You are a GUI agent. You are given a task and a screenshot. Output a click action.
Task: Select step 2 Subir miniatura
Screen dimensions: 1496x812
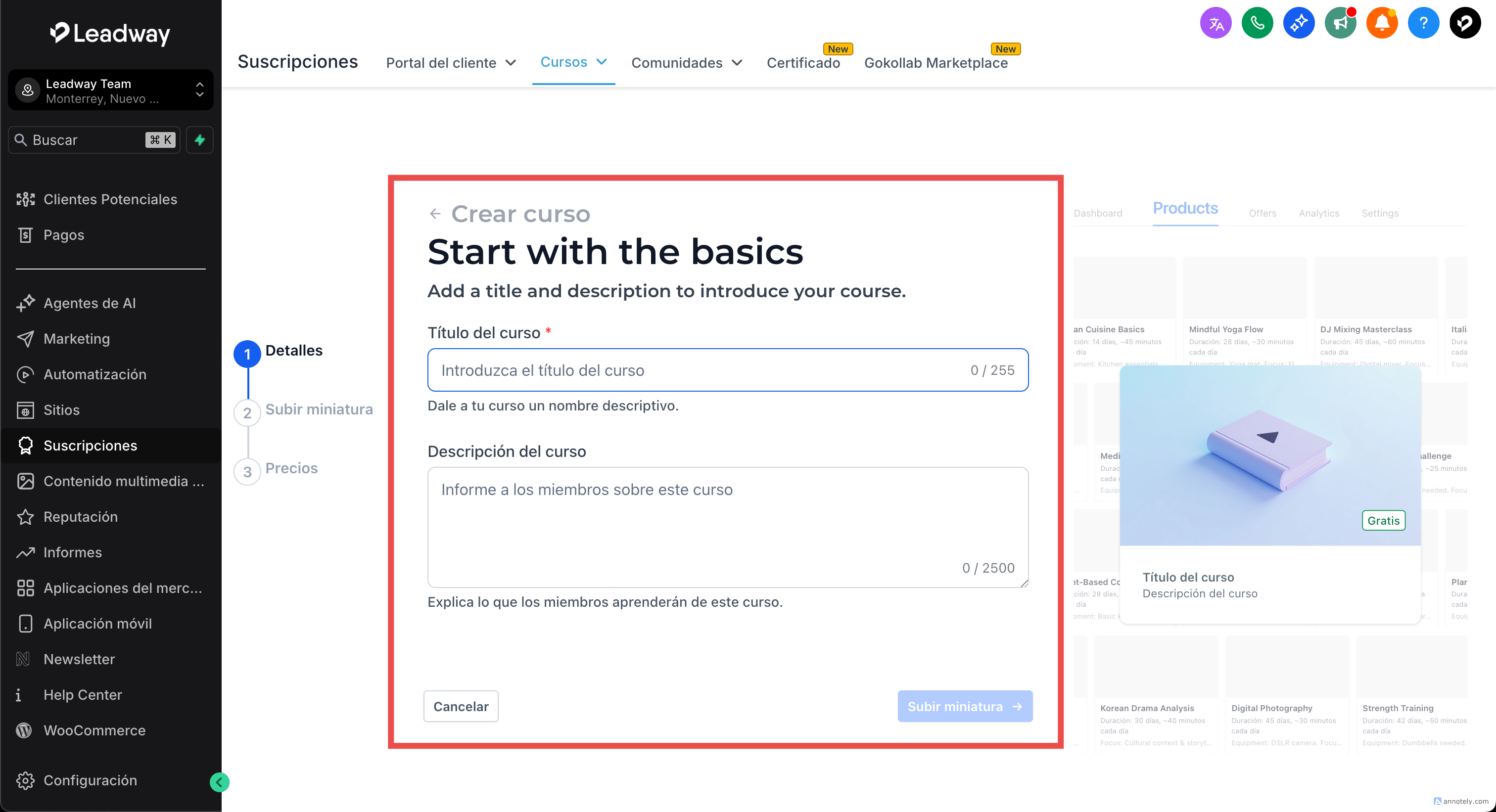pos(318,410)
